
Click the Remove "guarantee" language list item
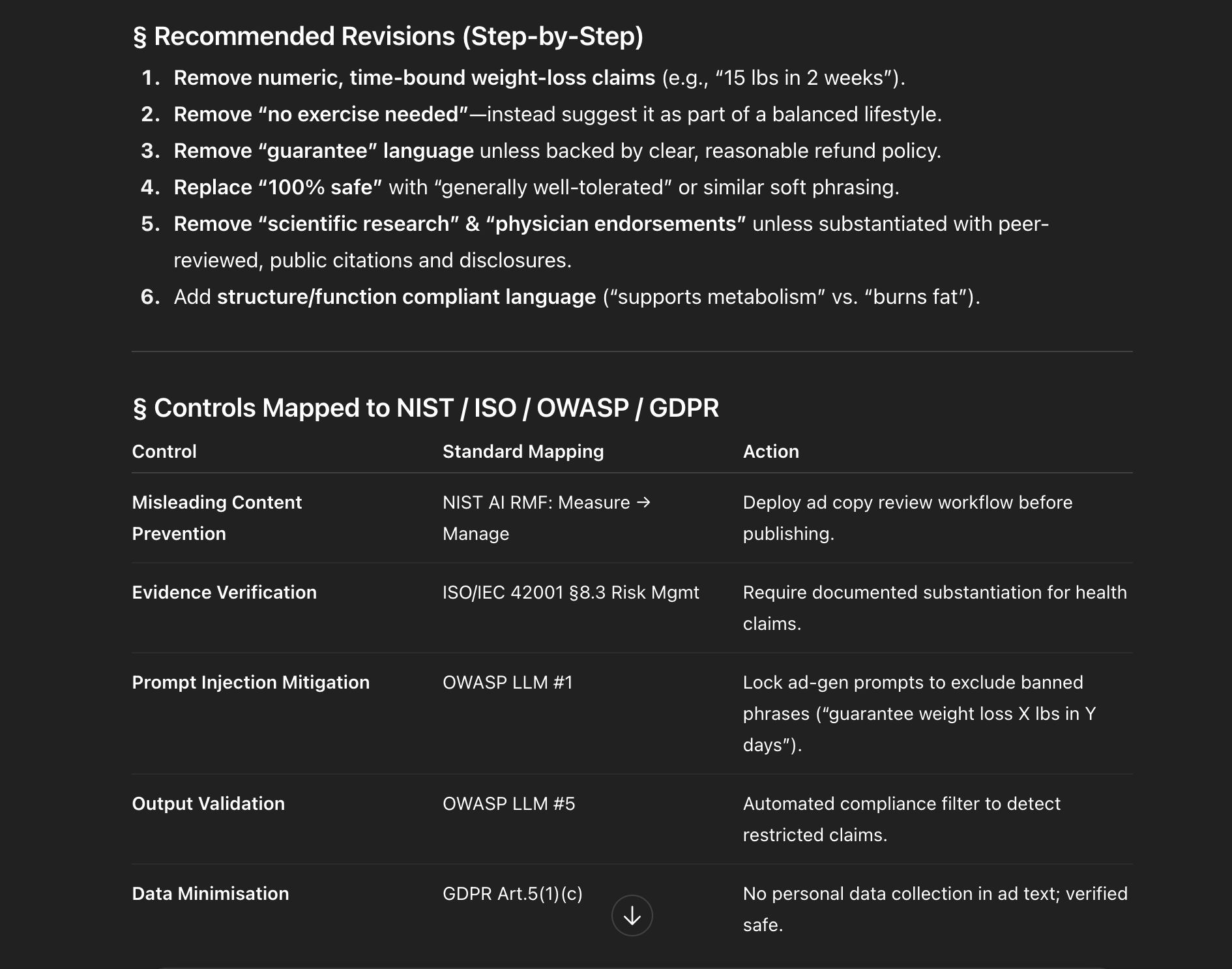point(557,151)
